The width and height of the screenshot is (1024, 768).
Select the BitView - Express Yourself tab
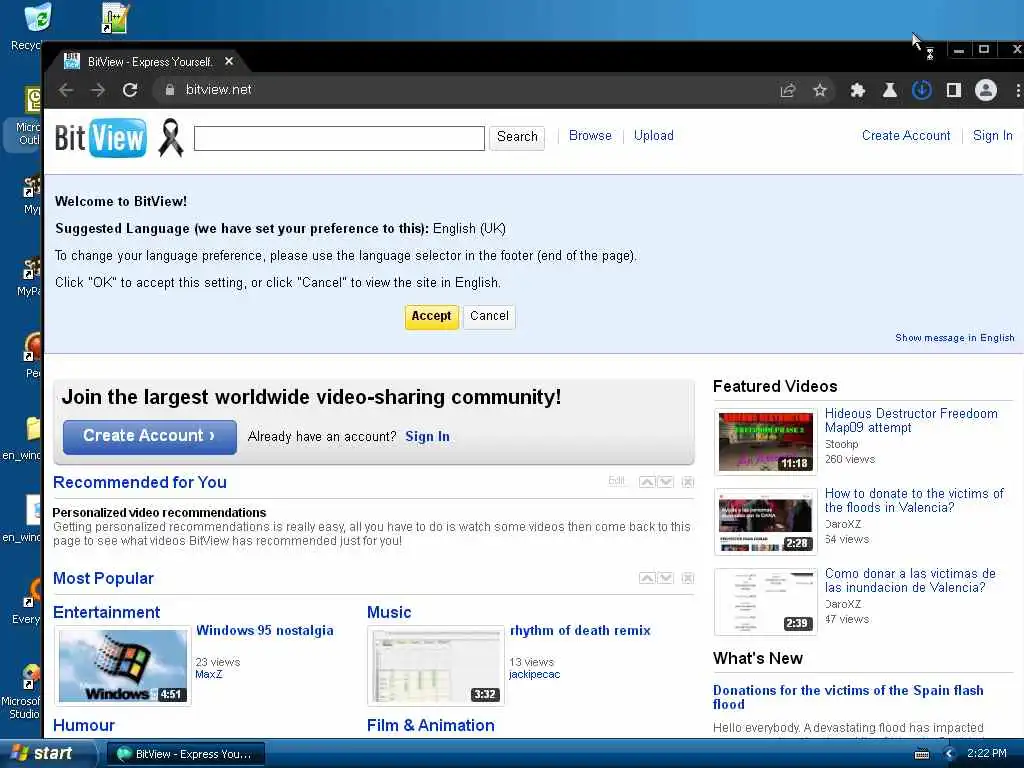[x=150, y=62]
